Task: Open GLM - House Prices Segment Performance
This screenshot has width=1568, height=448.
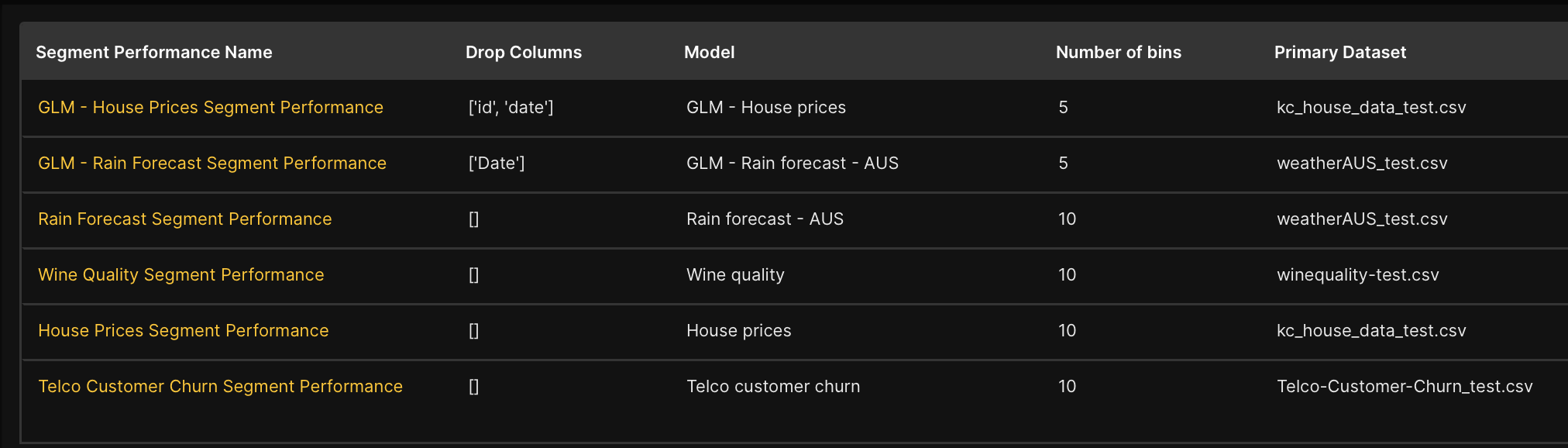Action: tap(210, 108)
